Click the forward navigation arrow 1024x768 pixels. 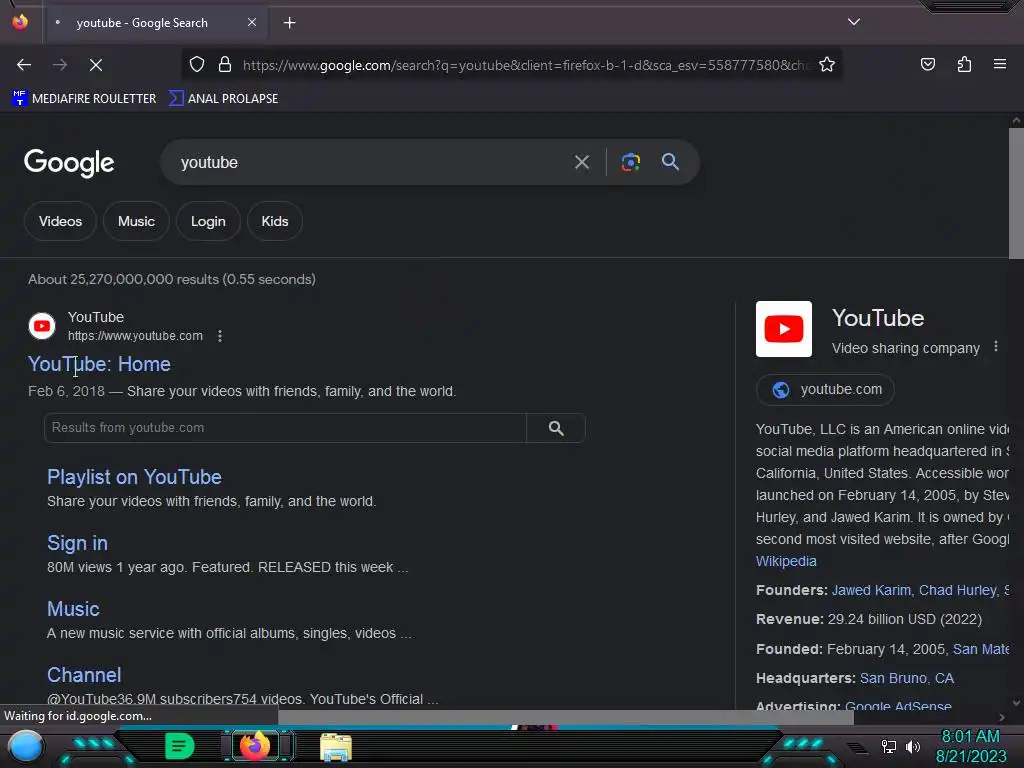(60, 65)
